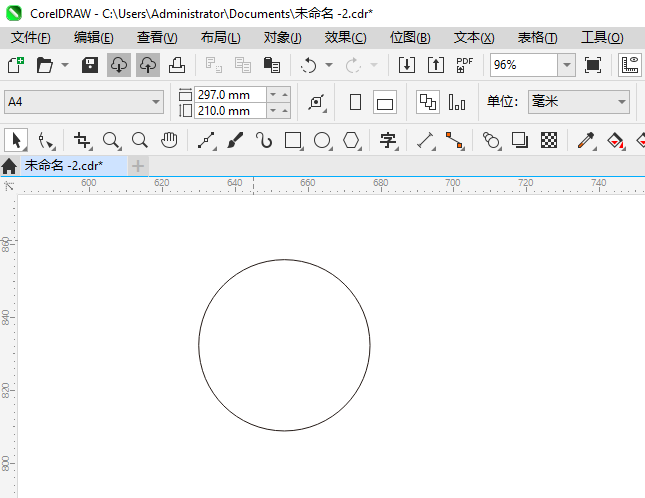
Task: Open the 对象(J) menu
Action: [x=283, y=38]
